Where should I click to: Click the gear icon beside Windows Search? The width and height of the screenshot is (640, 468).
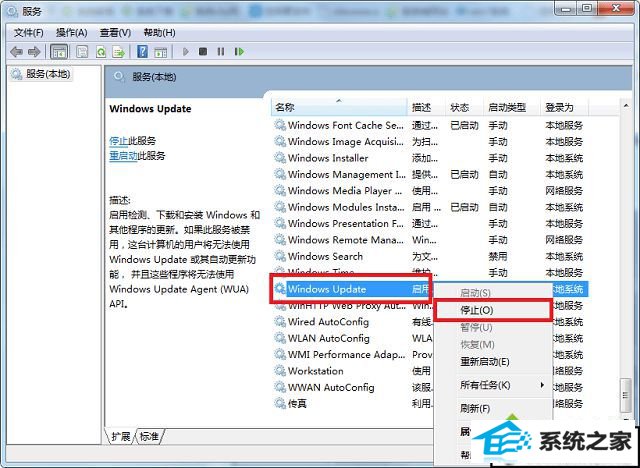click(x=280, y=256)
